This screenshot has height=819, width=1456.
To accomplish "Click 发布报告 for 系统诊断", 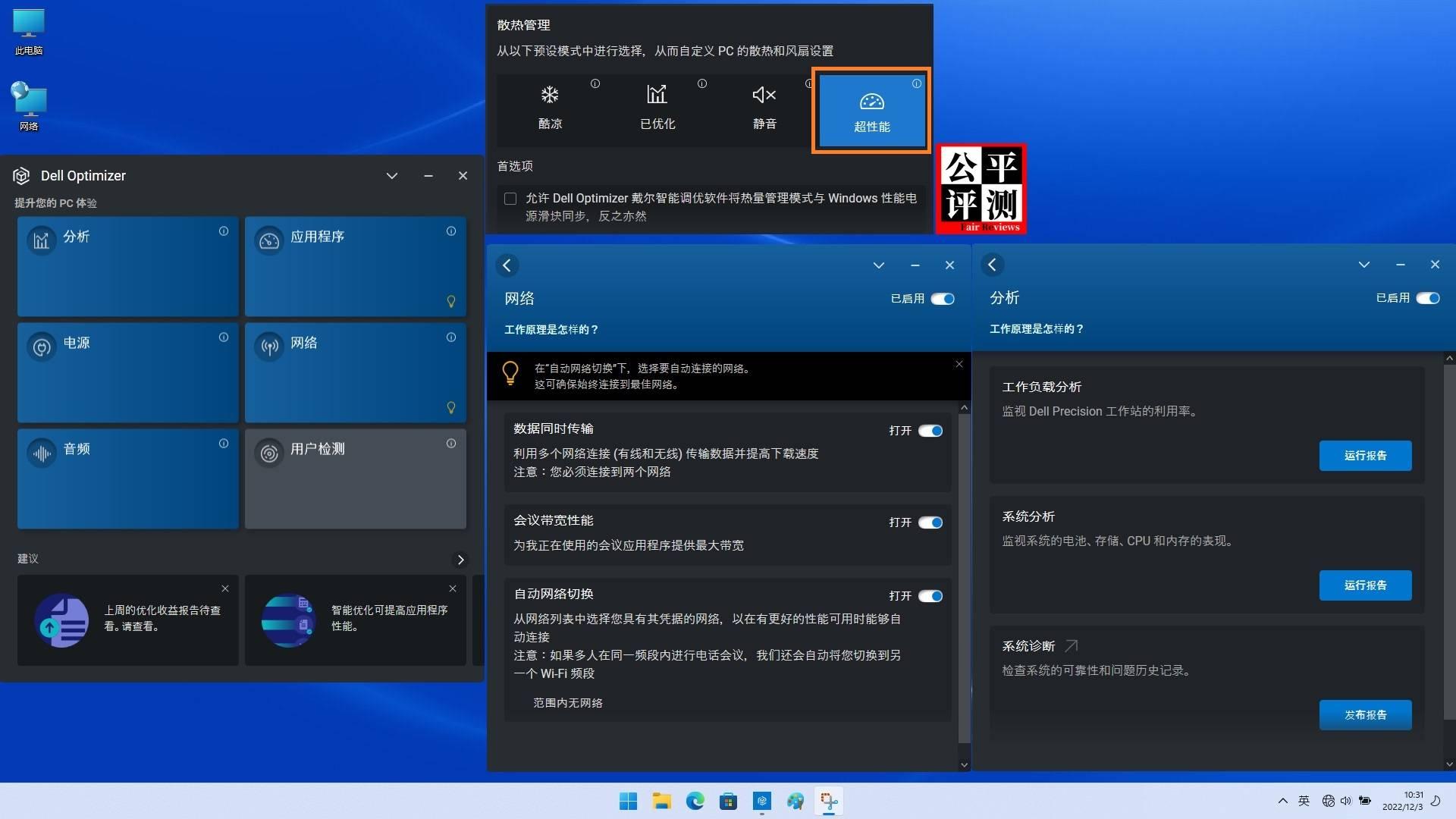I will click(1365, 715).
